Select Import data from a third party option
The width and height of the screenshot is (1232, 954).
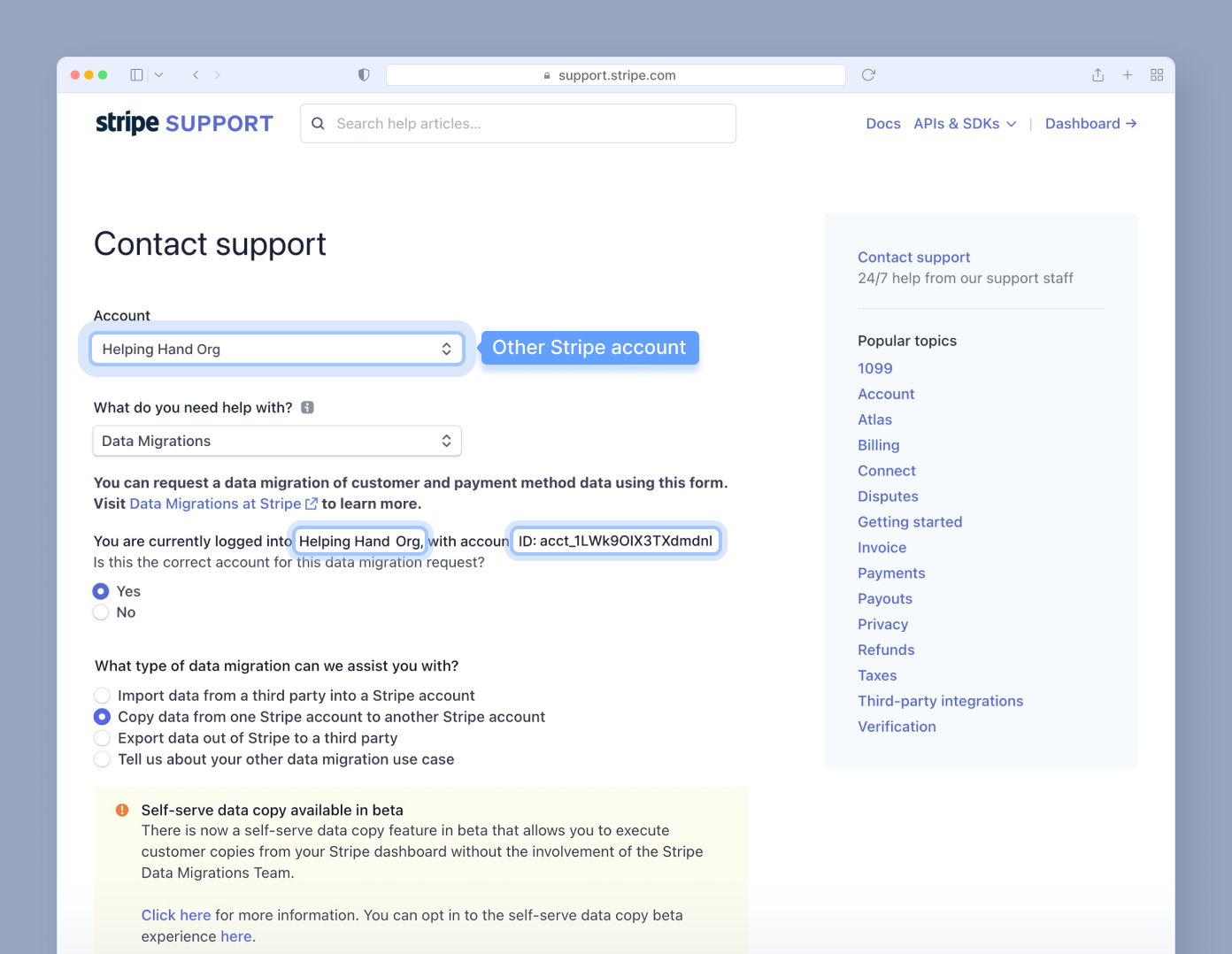pos(102,695)
